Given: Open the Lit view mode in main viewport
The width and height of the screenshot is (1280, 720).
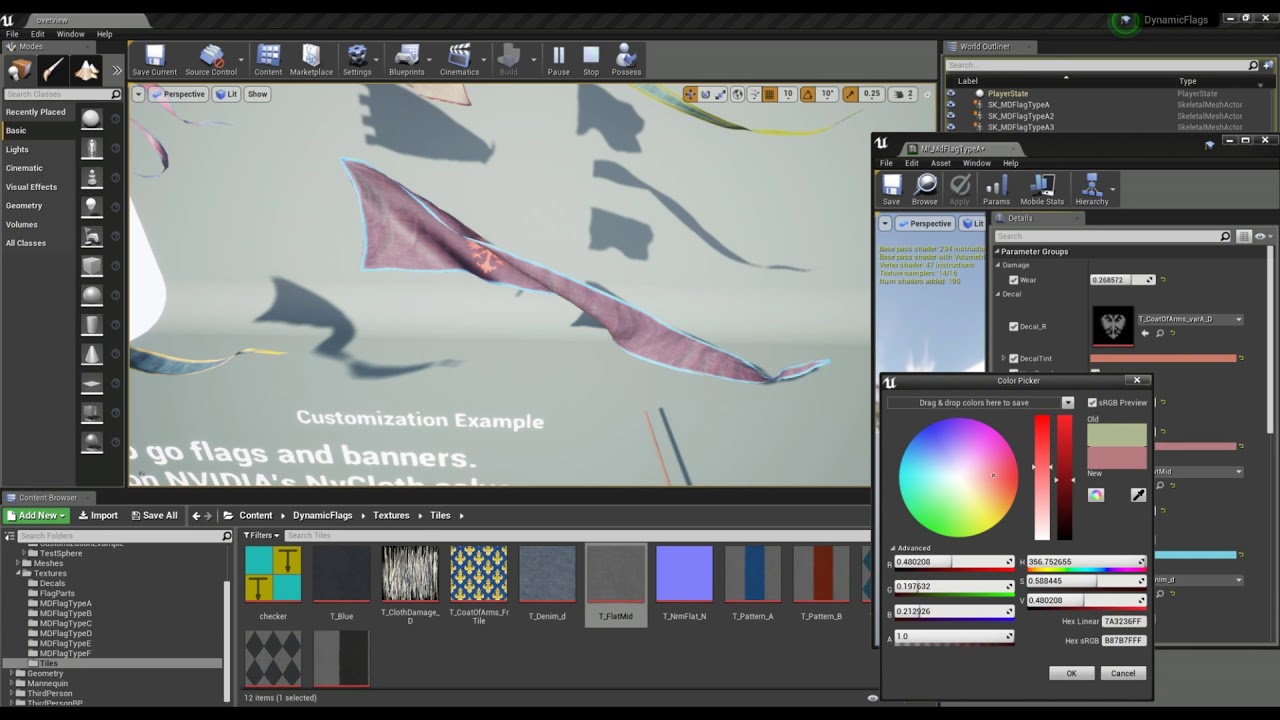Looking at the screenshot, I should coord(227,94).
